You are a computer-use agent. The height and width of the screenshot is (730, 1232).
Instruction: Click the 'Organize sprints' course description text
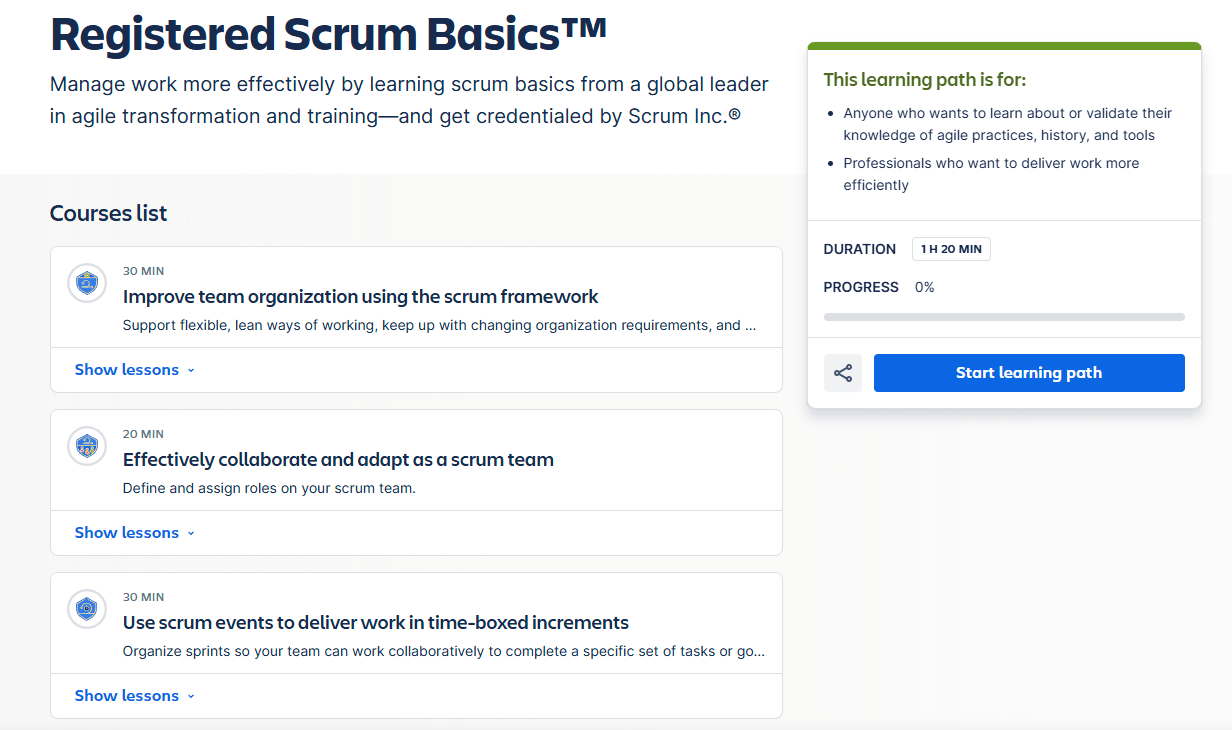[x=444, y=652]
